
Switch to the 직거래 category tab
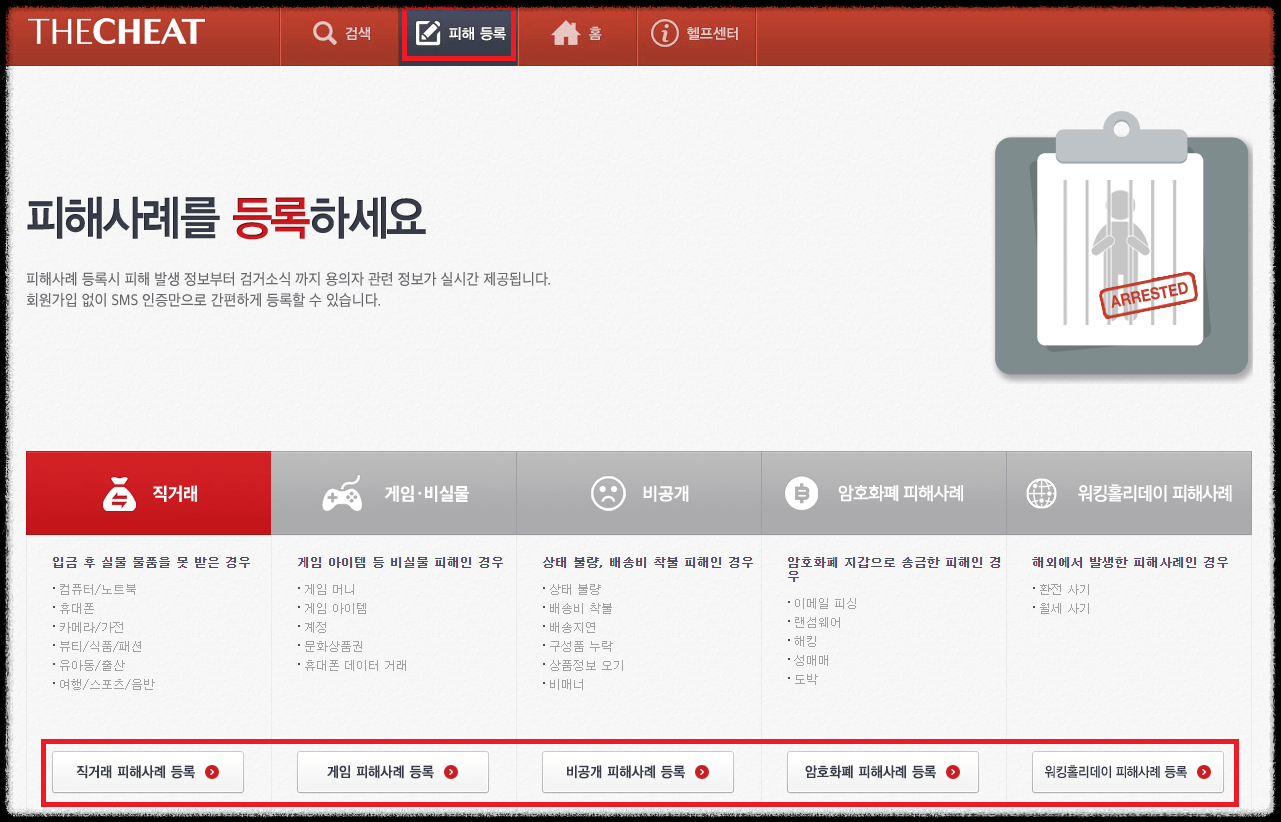click(148, 492)
